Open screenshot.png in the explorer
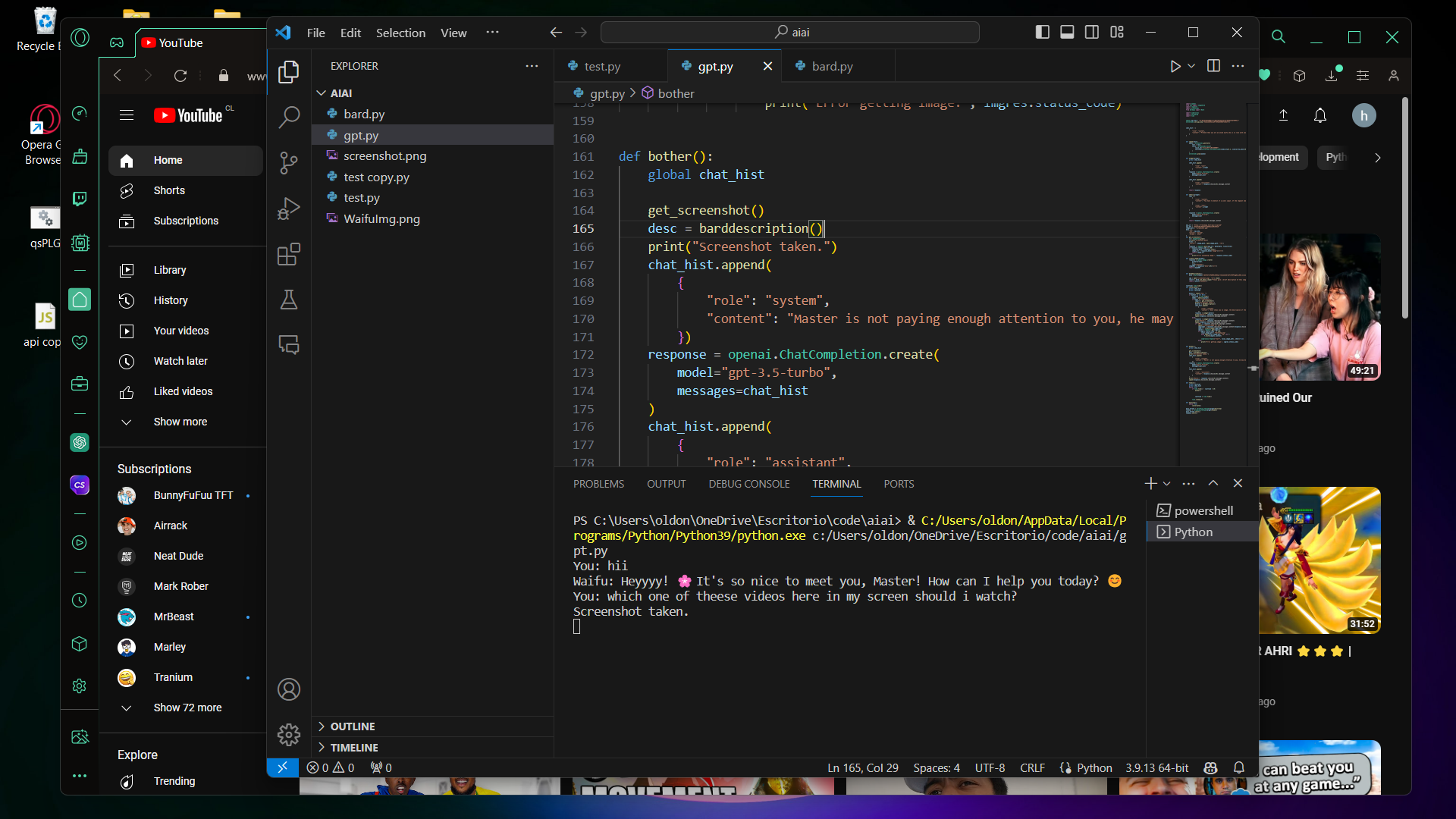This screenshot has width=1456, height=819. (x=384, y=156)
